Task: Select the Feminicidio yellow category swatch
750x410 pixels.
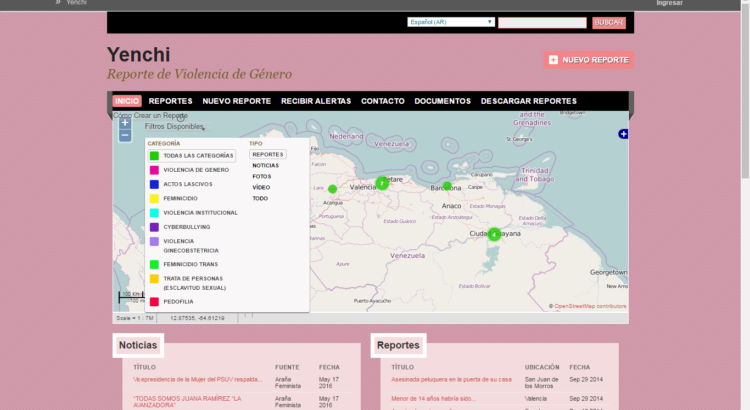Action: point(154,198)
